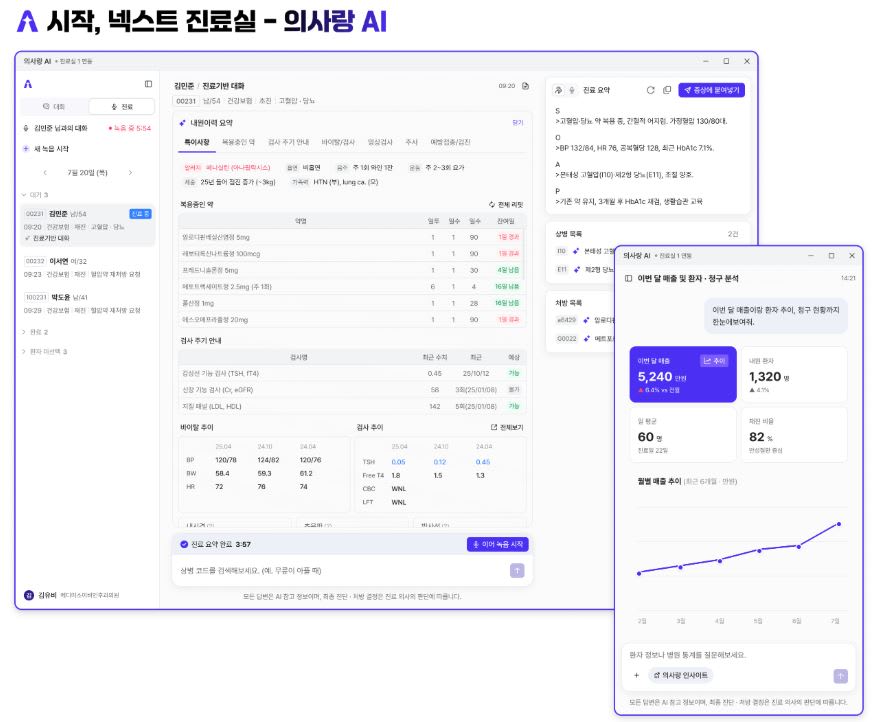Image resolution: width=875 pixels, height=722 pixels.
Task: Click plus attach icon in insight chat
Action: tap(636, 676)
